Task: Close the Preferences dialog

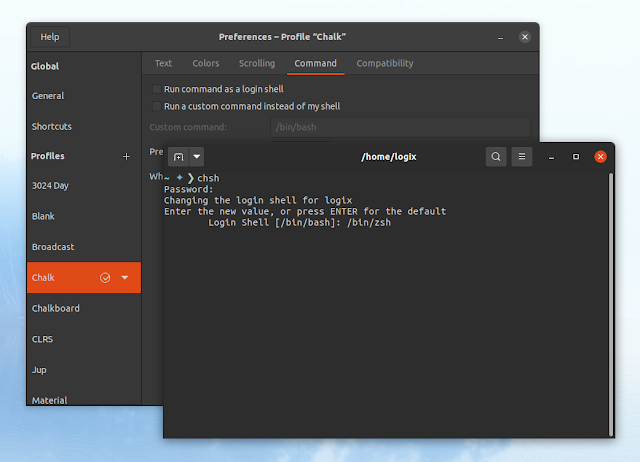Action: pos(525,37)
